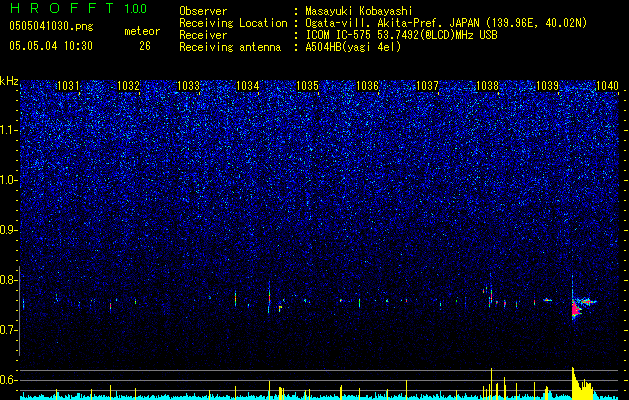
Task: Click the 1.1 kHz frequency label
Action: pyautogui.click(x=9, y=130)
